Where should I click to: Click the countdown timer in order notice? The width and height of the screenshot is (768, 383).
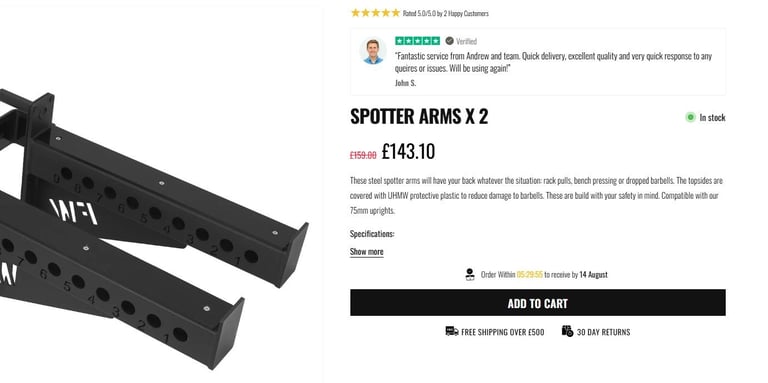[529, 275]
